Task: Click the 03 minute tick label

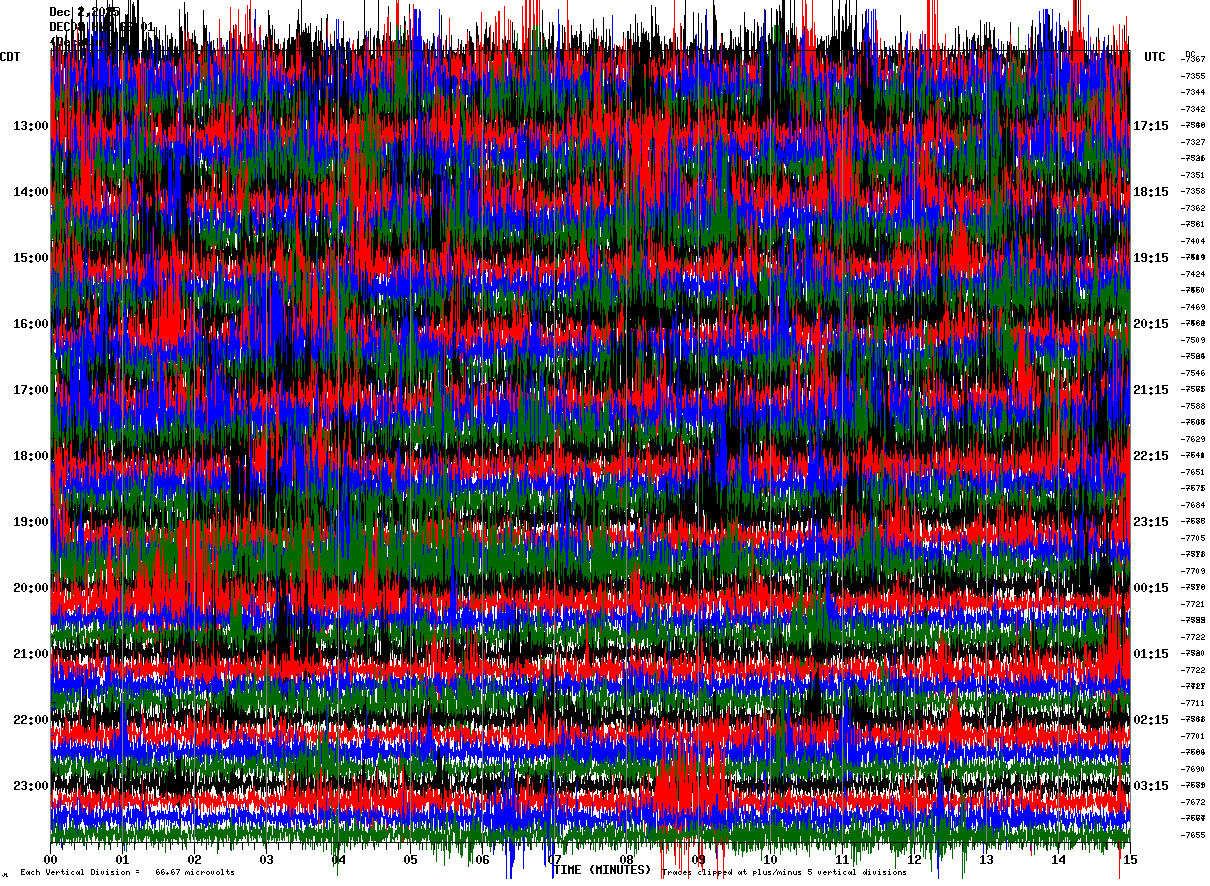Action: [x=267, y=859]
